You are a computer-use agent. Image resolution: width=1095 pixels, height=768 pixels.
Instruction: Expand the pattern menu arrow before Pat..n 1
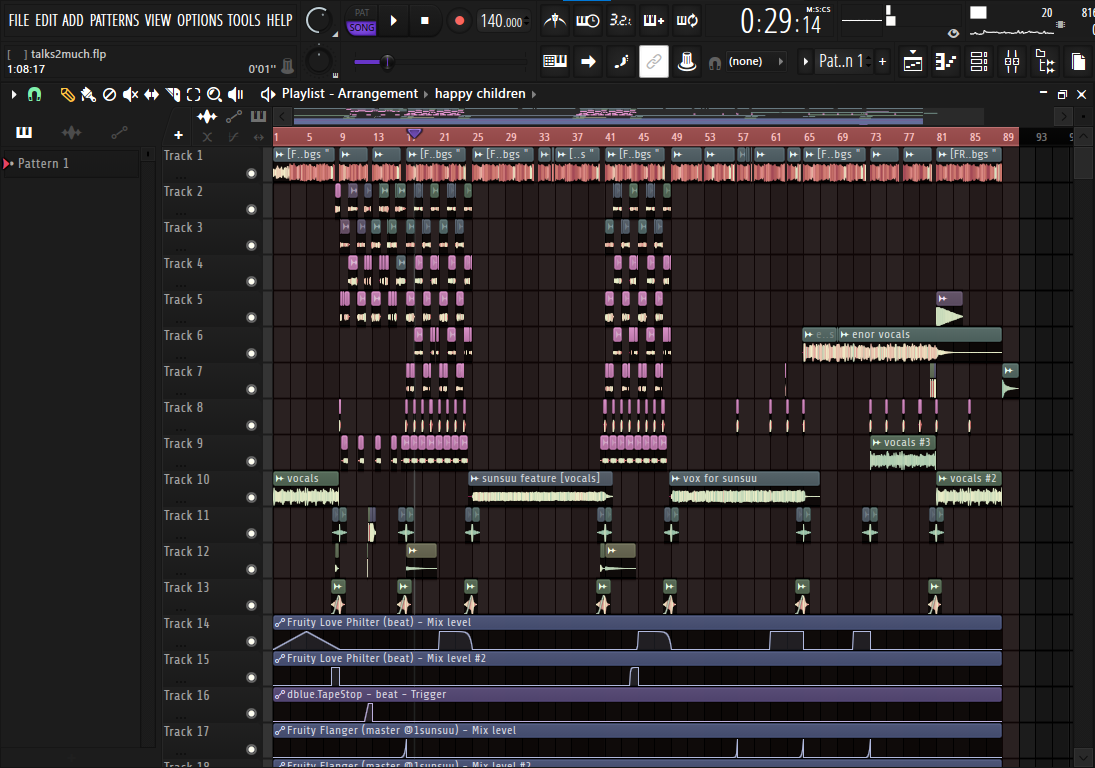coord(805,61)
